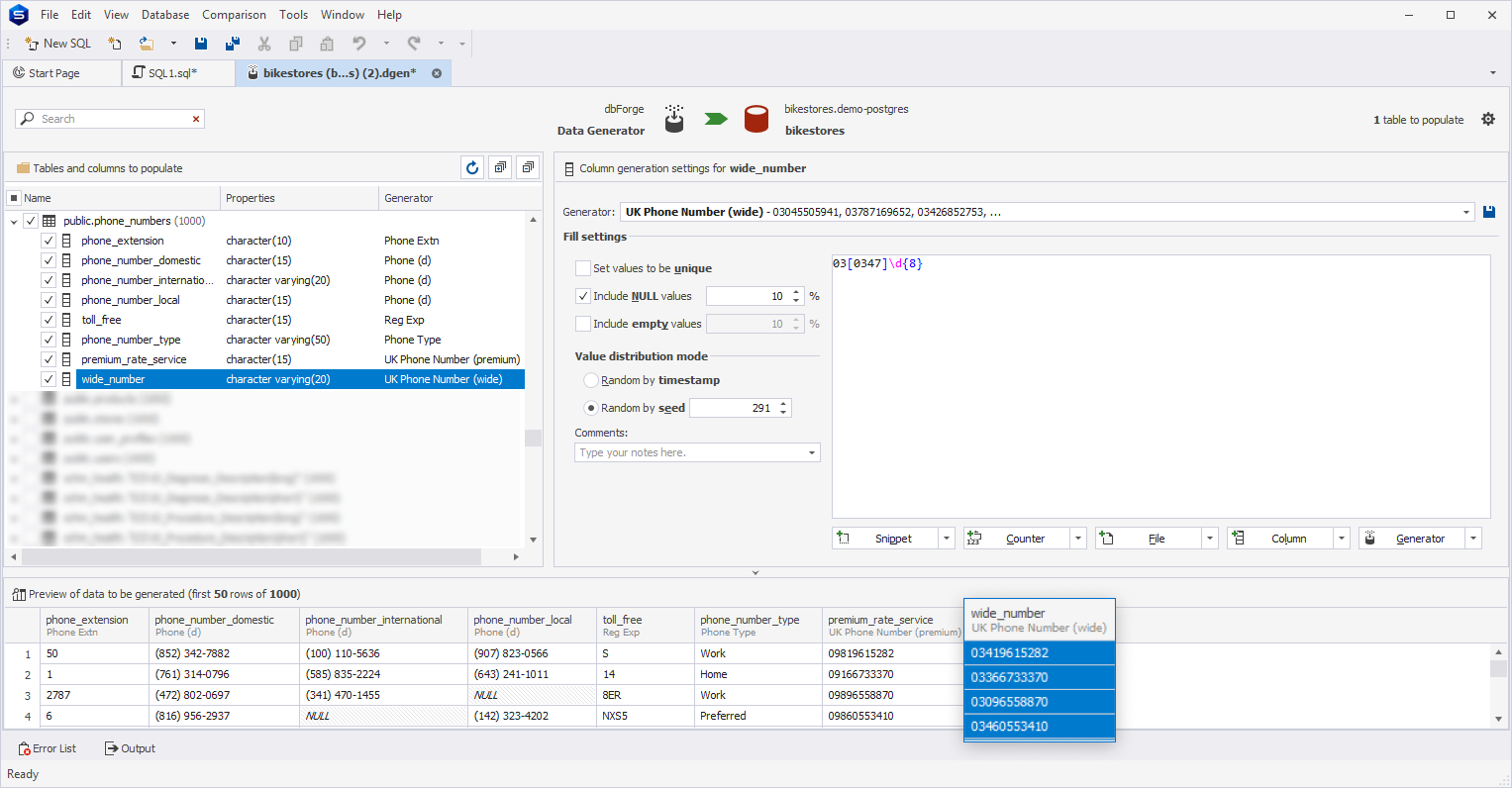Uncheck the toll_free column checkbox
Screen dimensions: 1512x788
(48, 320)
